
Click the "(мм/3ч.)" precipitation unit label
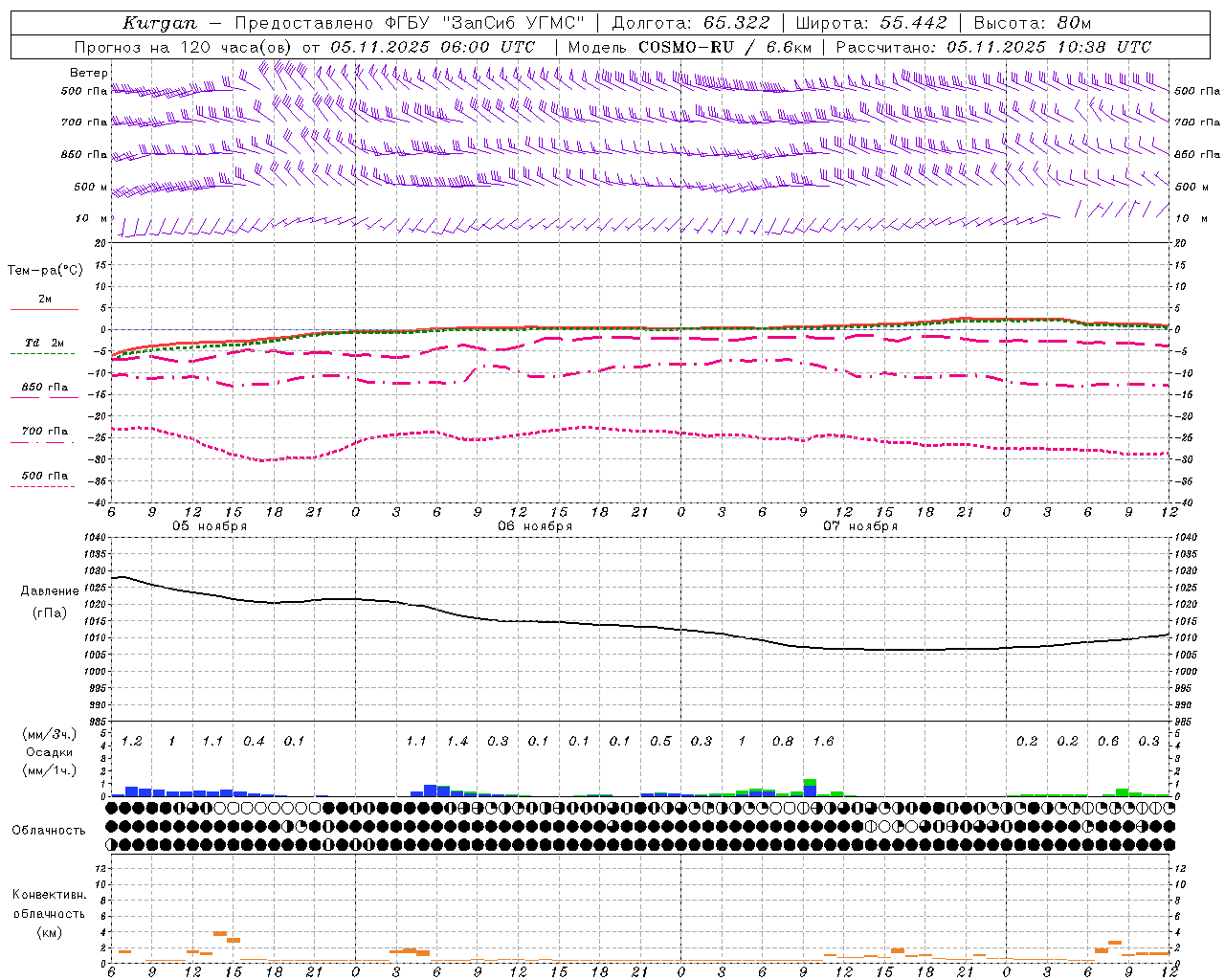[x=50, y=735]
